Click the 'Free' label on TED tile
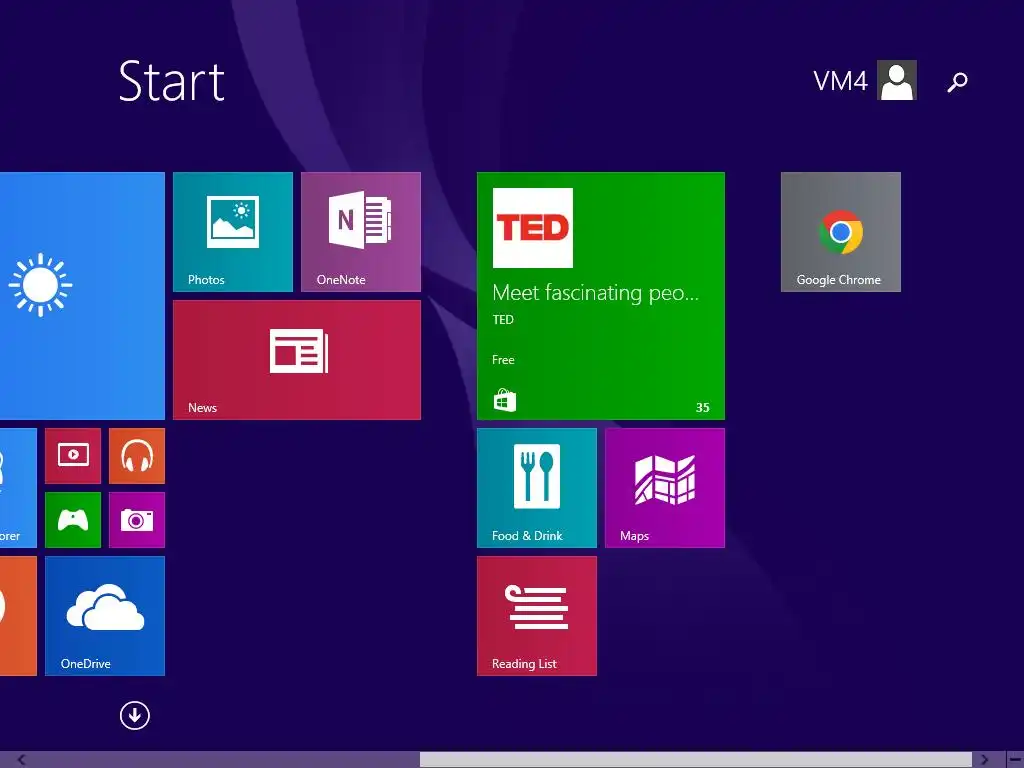This screenshot has width=1024, height=768. point(504,360)
